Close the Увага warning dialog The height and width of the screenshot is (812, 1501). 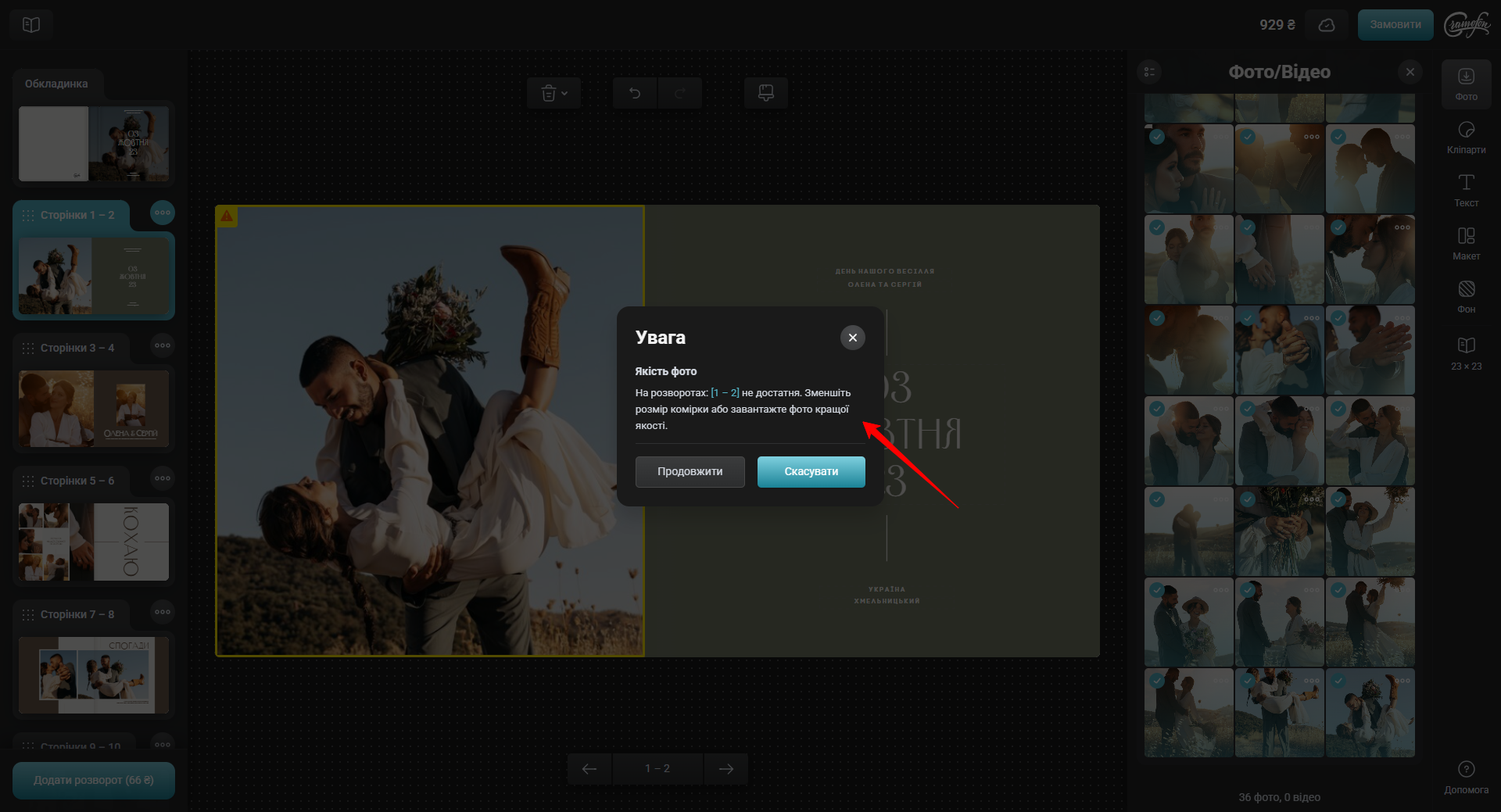pyautogui.click(x=852, y=338)
